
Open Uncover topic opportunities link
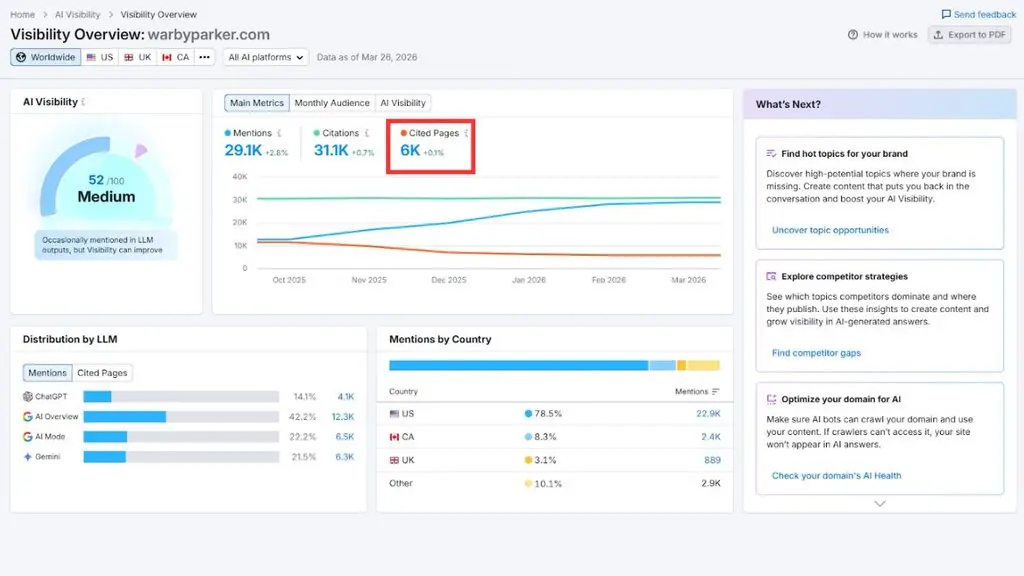tap(830, 230)
